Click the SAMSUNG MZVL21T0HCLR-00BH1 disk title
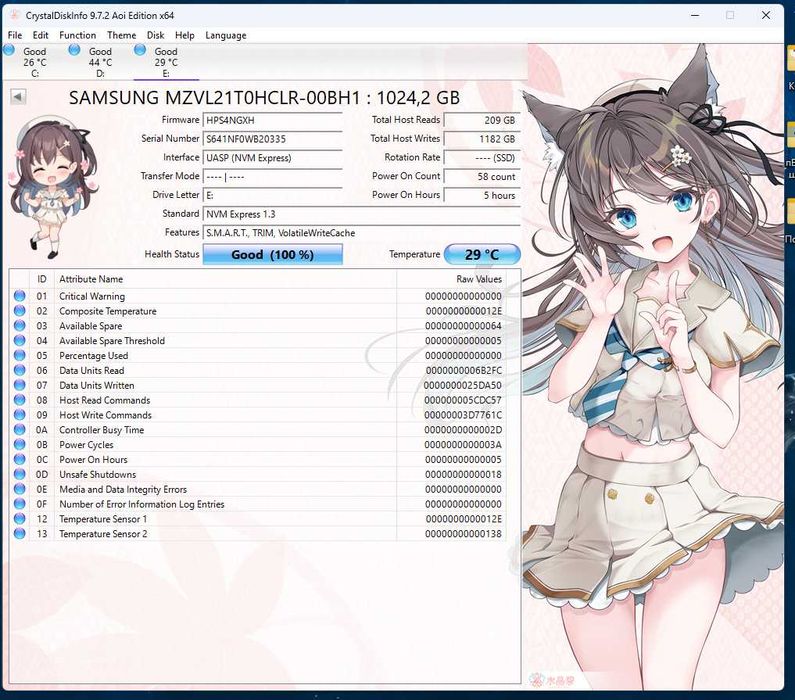This screenshot has height=700, width=795. (x=264, y=97)
